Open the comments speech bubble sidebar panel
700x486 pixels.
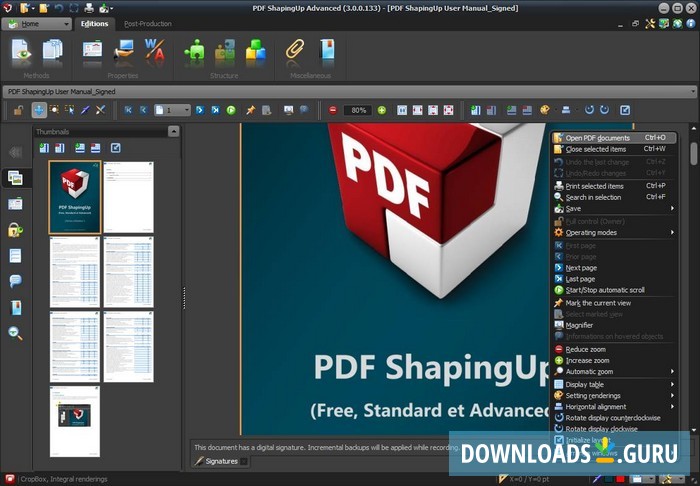pyautogui.click(x=15, y=281)
